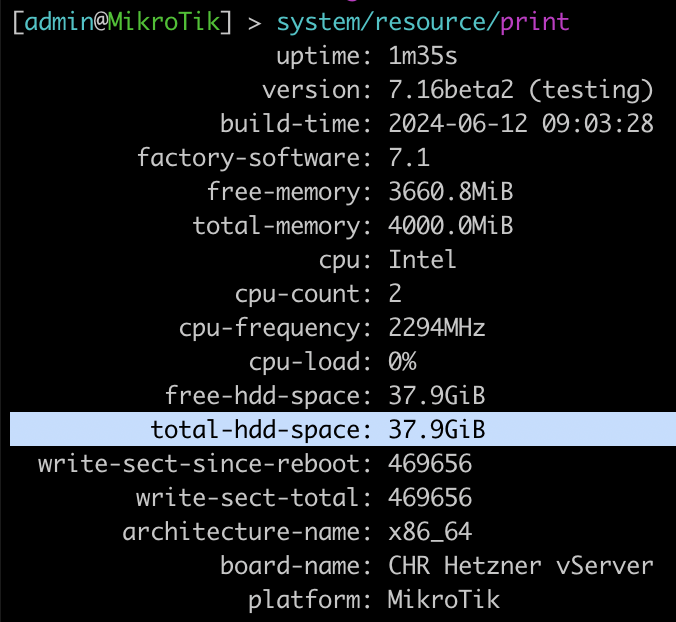Select the cpu-count value 2
This screenshot has height=622, width=676.
point(395,294)
